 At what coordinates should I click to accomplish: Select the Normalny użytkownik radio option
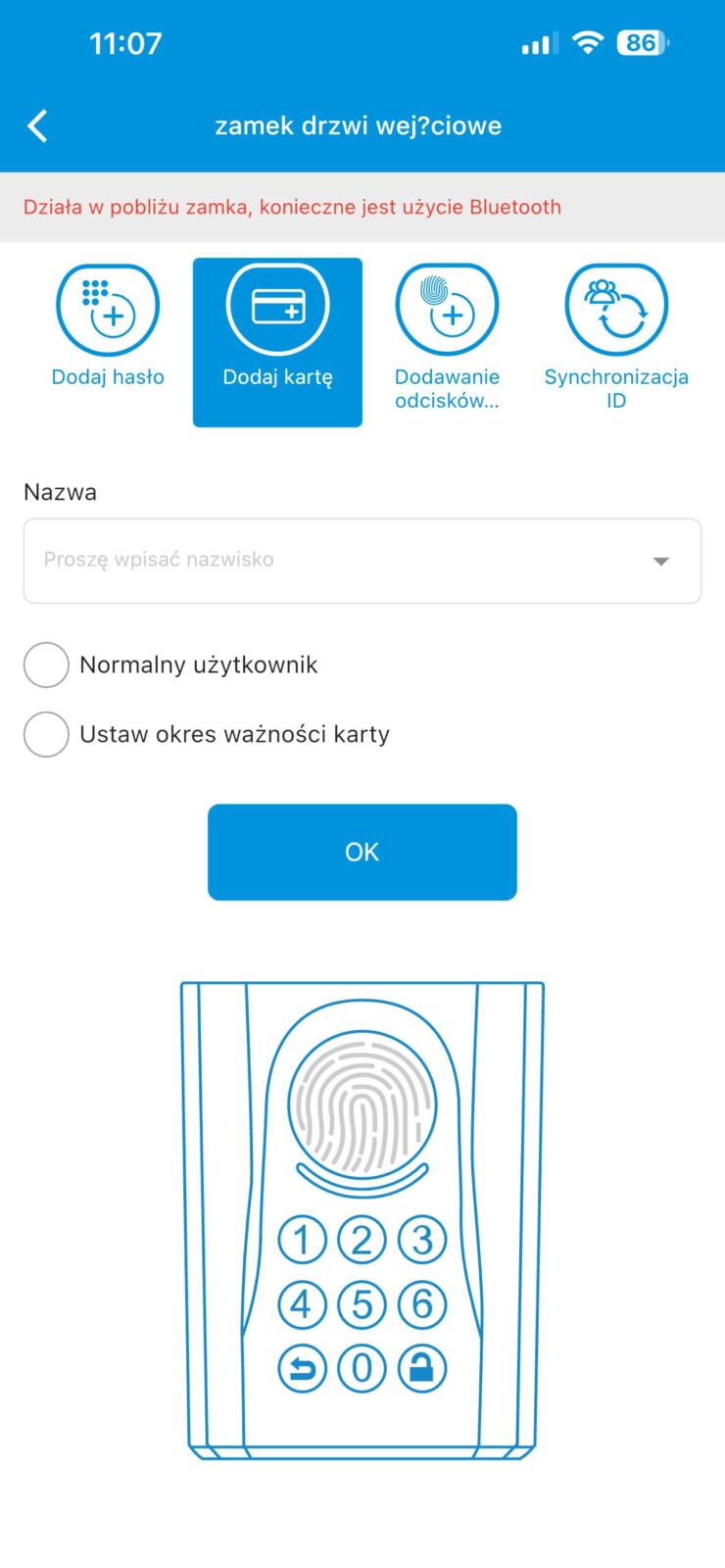(x=46, y=665)
